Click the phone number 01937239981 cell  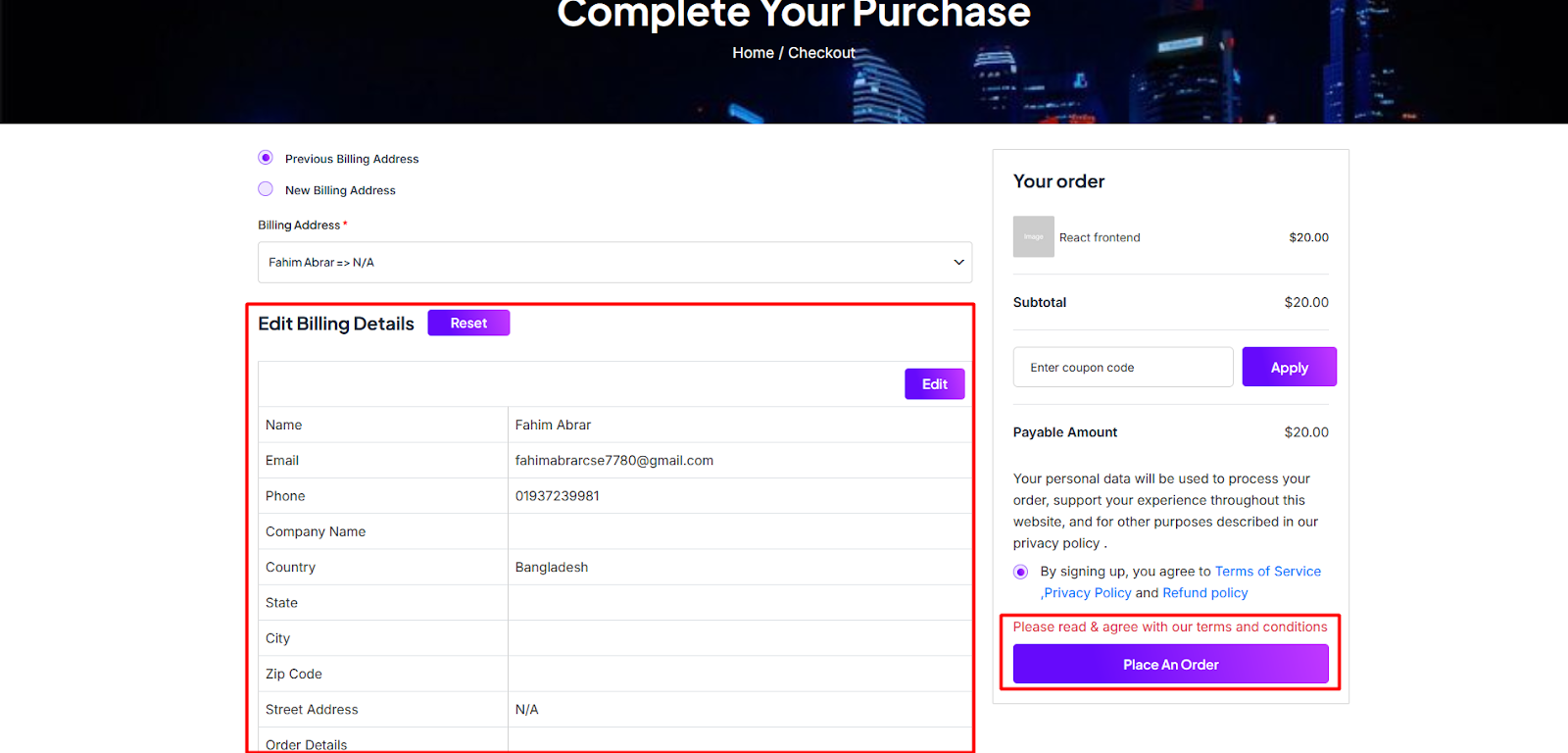click(740, 496)
